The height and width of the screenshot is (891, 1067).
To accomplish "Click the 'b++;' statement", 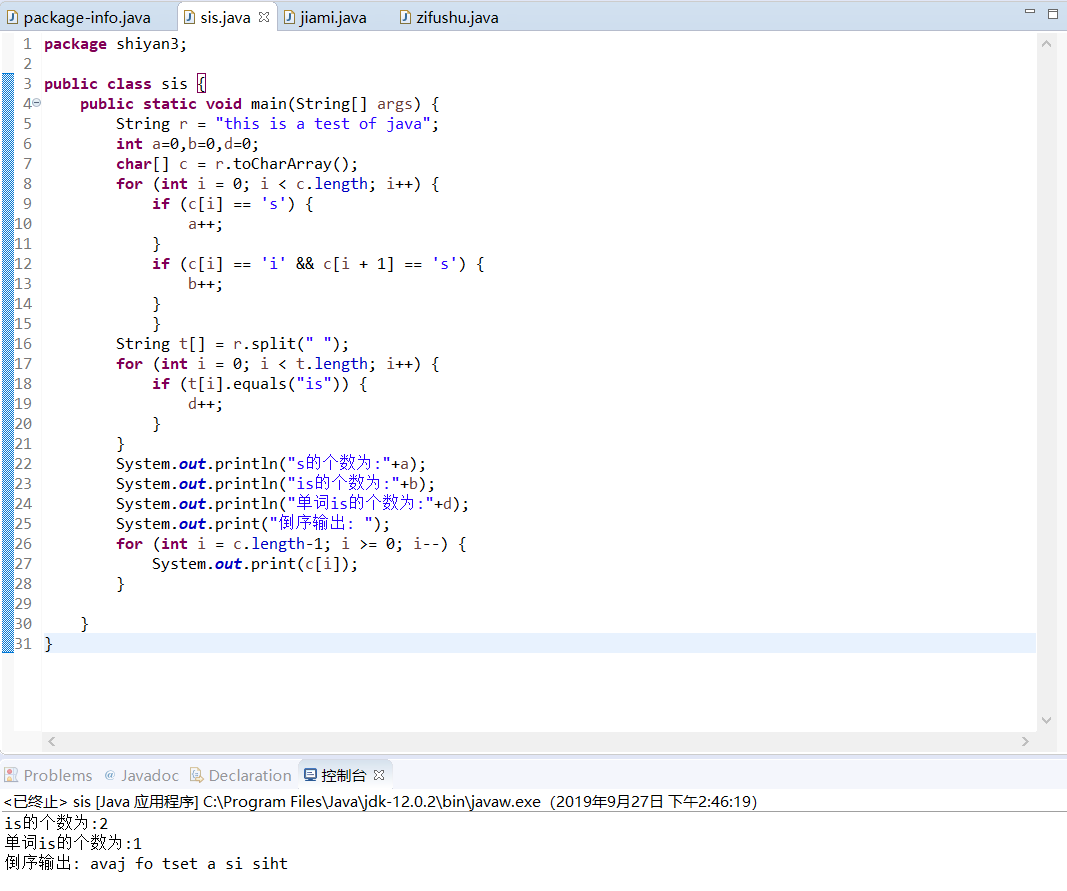I will 206,284.
